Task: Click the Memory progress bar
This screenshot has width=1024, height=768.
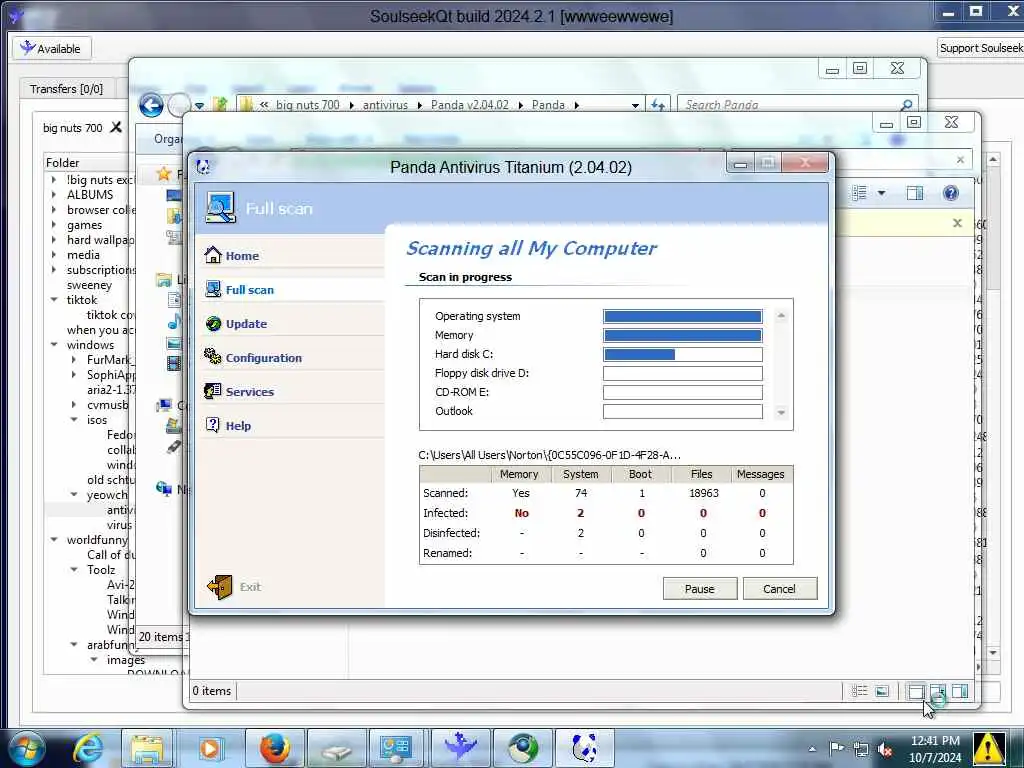Action: (x=682, y=335)
